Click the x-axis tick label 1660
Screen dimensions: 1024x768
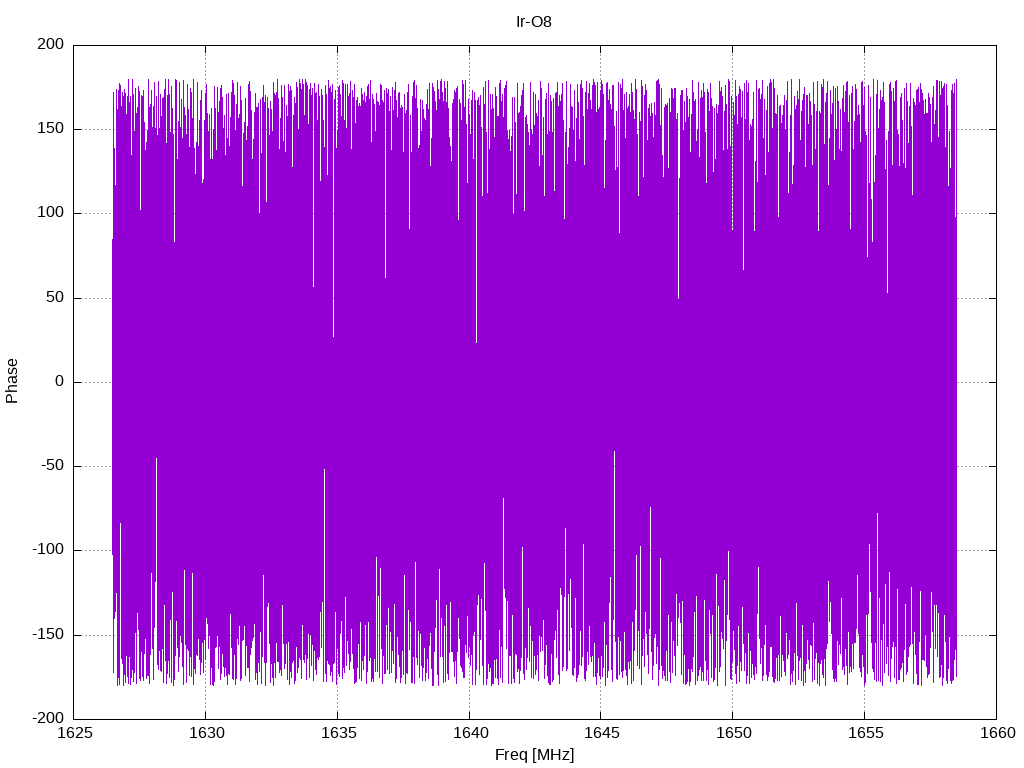point(997,733)
